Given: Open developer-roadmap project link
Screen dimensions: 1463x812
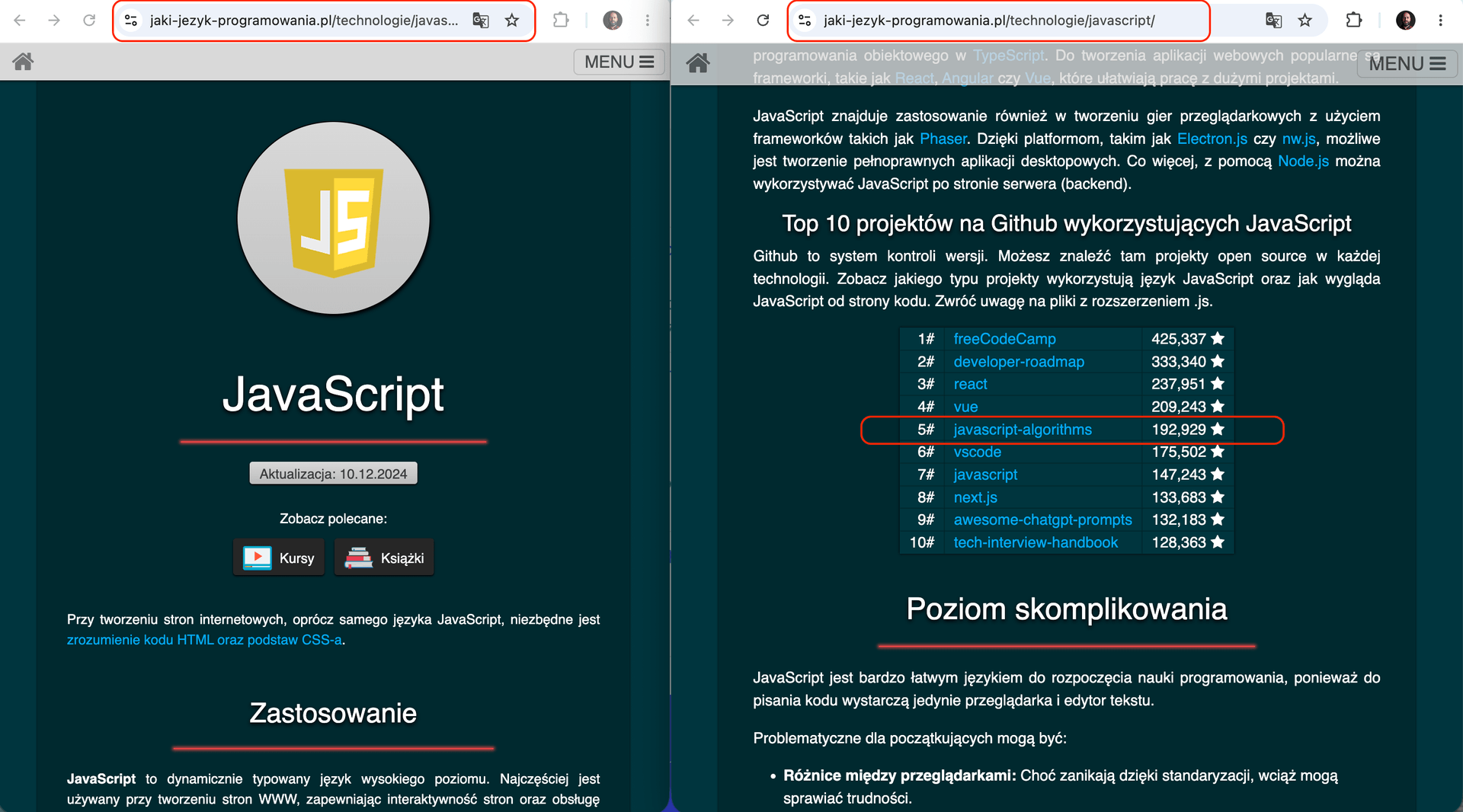Looking at the screenshot, I should coord(1019,362).
